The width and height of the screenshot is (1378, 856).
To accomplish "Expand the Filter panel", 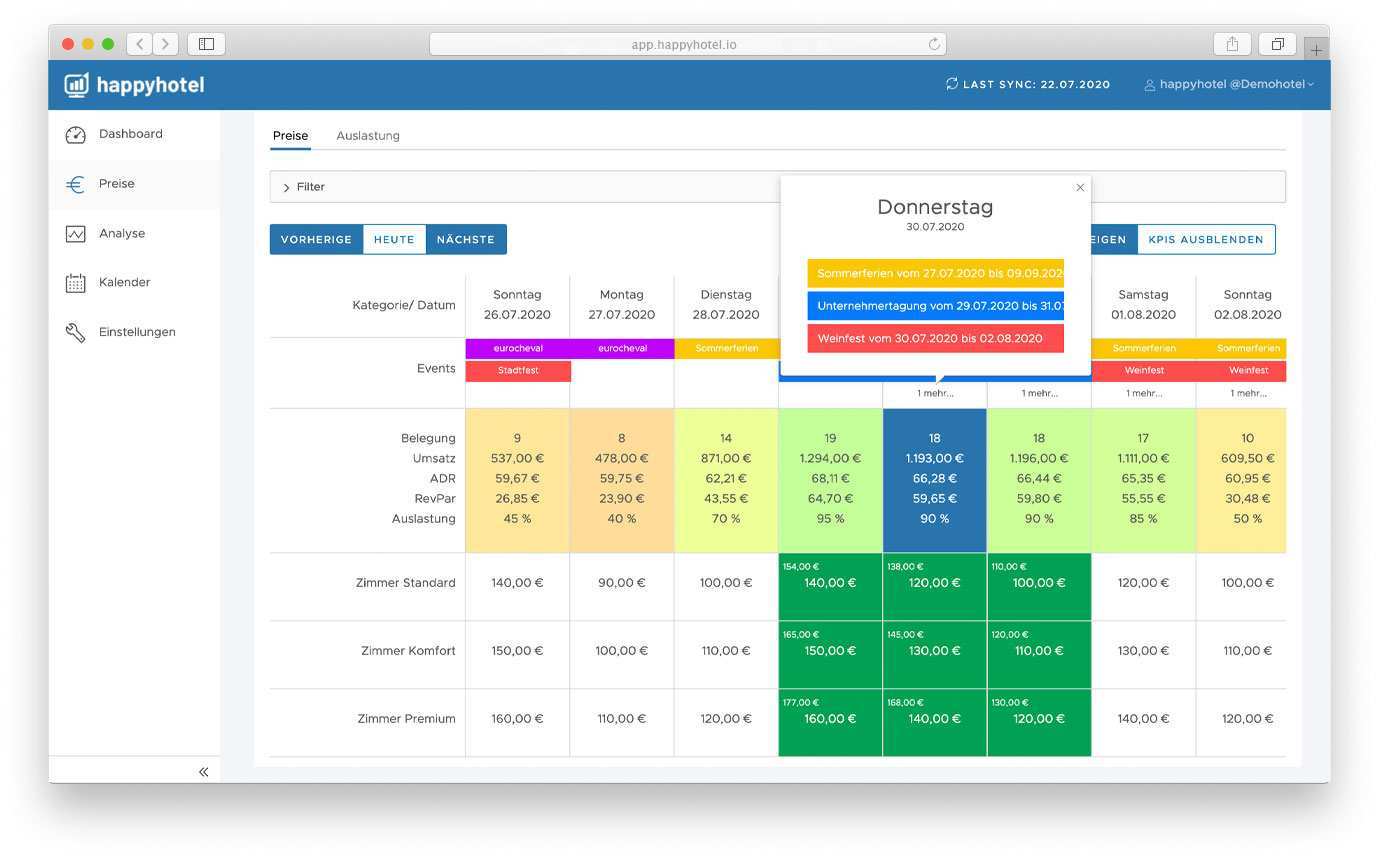I will coord(286,188).
